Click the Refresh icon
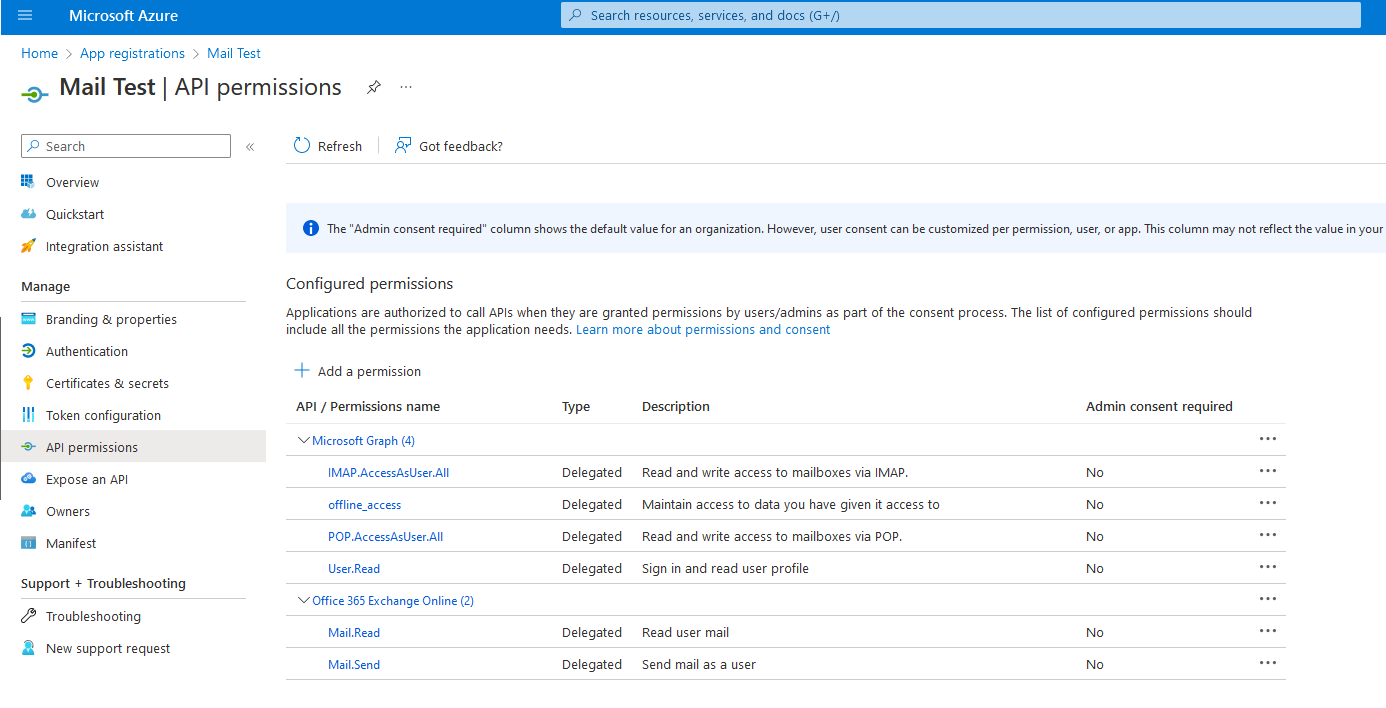The width and height of the screenshot is (1386, 708). coord(302,146)
